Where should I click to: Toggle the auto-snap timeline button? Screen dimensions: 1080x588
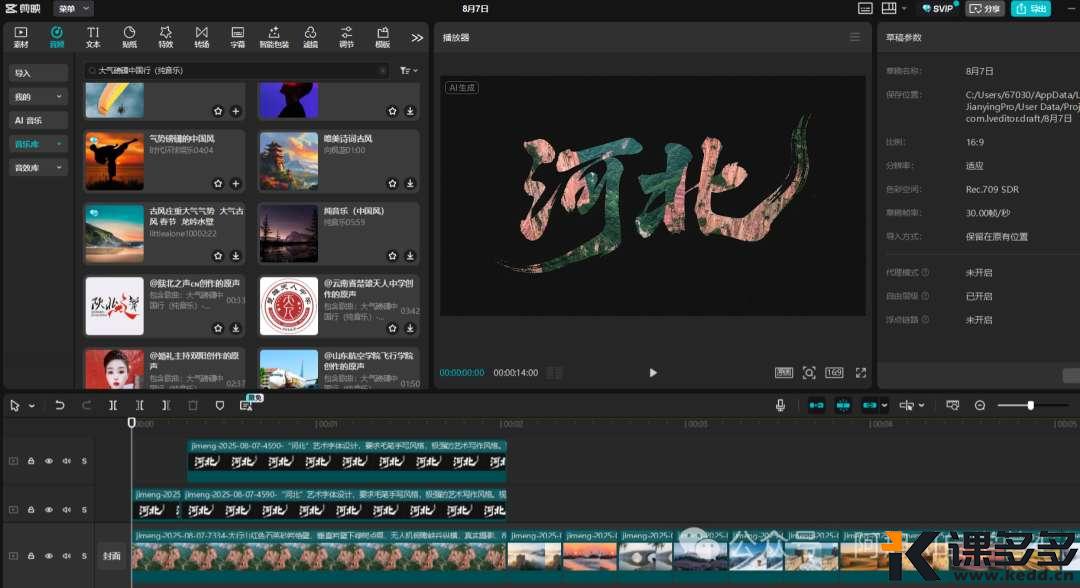(843, 406)
